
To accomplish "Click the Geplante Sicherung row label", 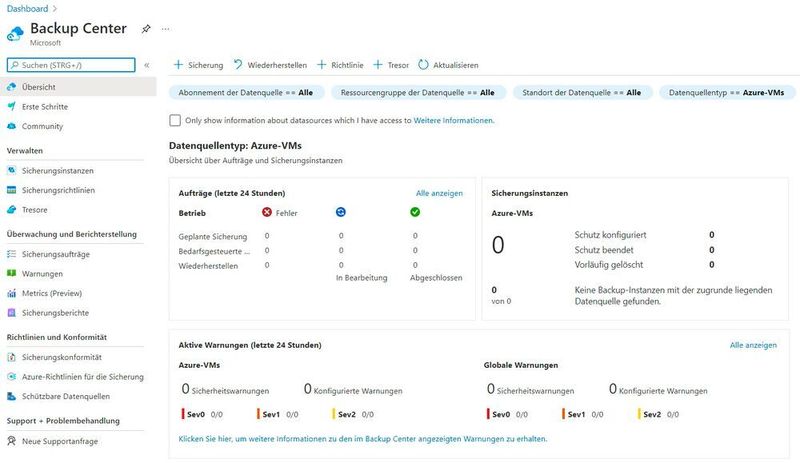I will 213,236.
